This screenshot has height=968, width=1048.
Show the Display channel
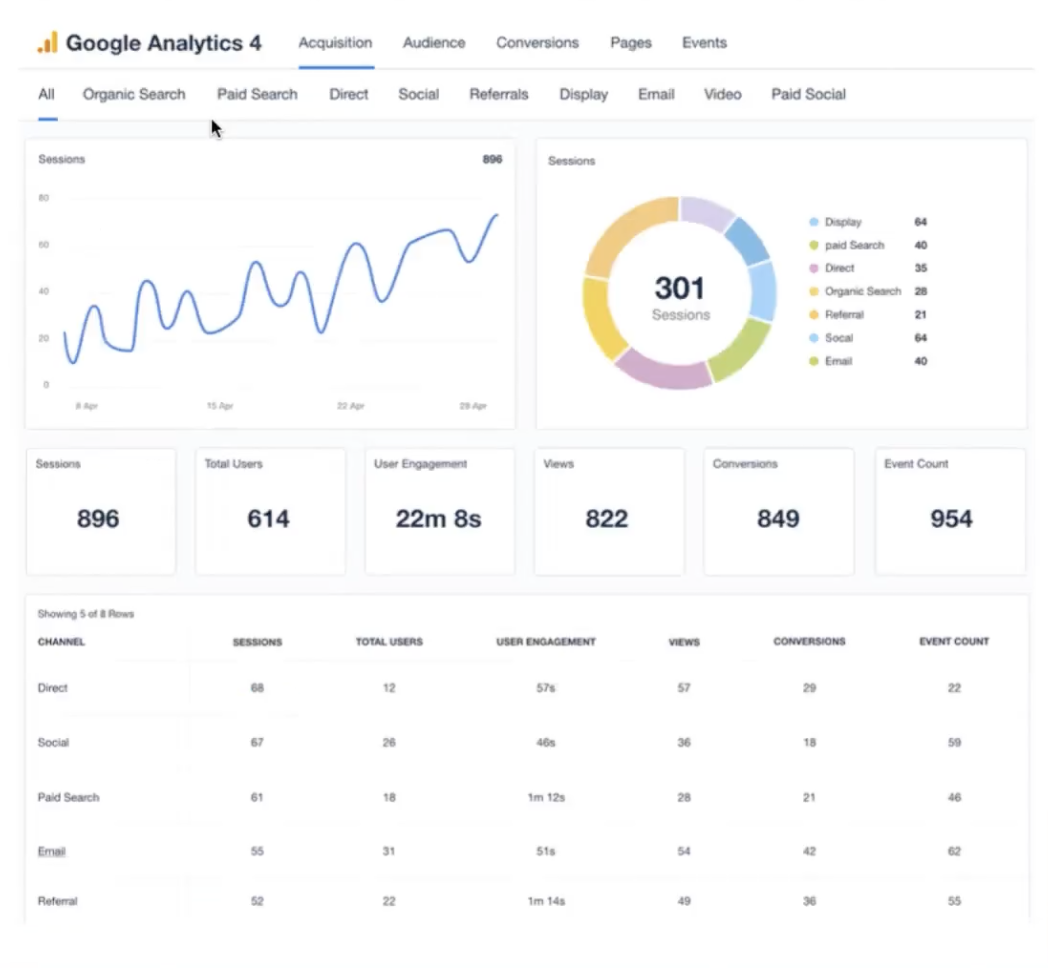click(x=583, y=94)
